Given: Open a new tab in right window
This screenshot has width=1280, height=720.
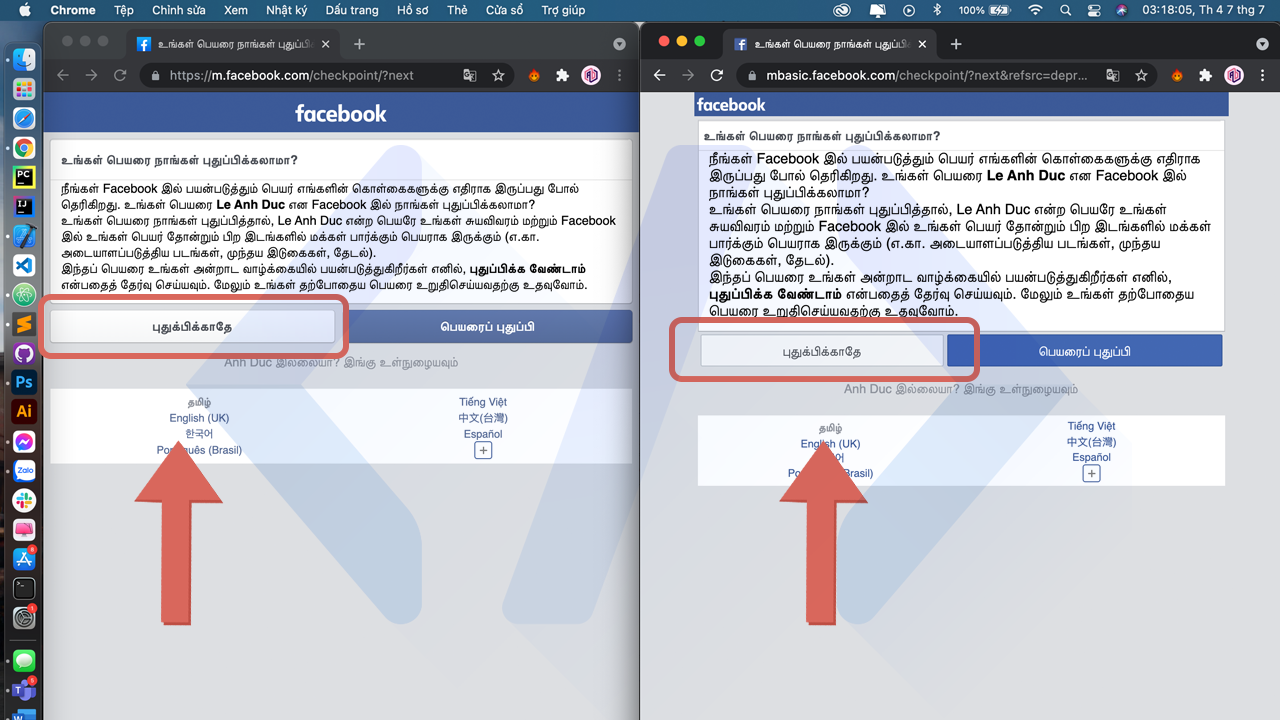Looking at the screenshot, I should click(x=956, y=44).
